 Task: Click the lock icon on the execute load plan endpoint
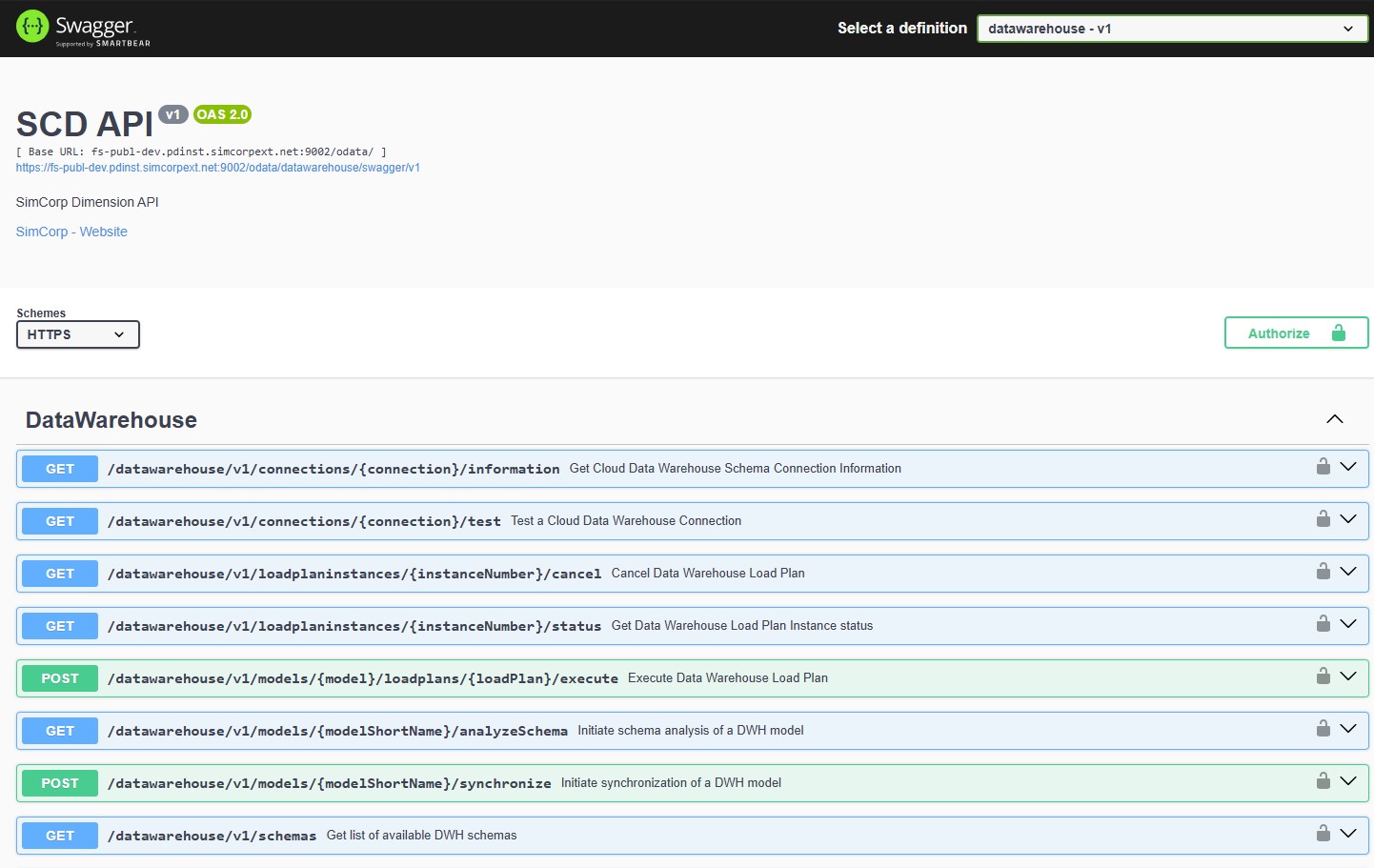coord(1323,676)
